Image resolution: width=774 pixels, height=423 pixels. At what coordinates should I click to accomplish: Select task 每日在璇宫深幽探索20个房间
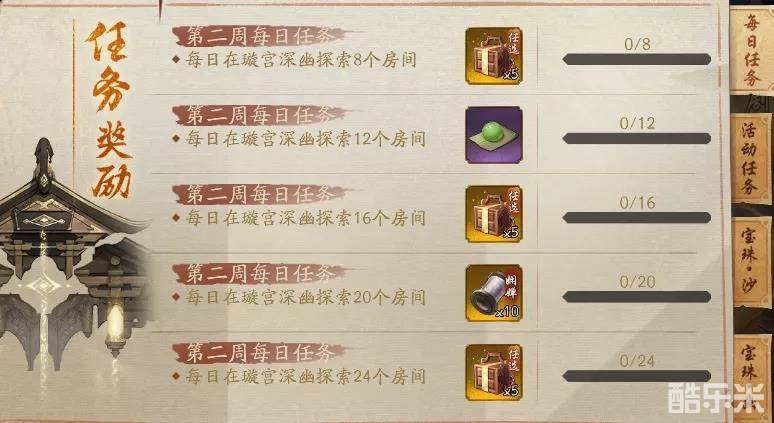(306, 297)
